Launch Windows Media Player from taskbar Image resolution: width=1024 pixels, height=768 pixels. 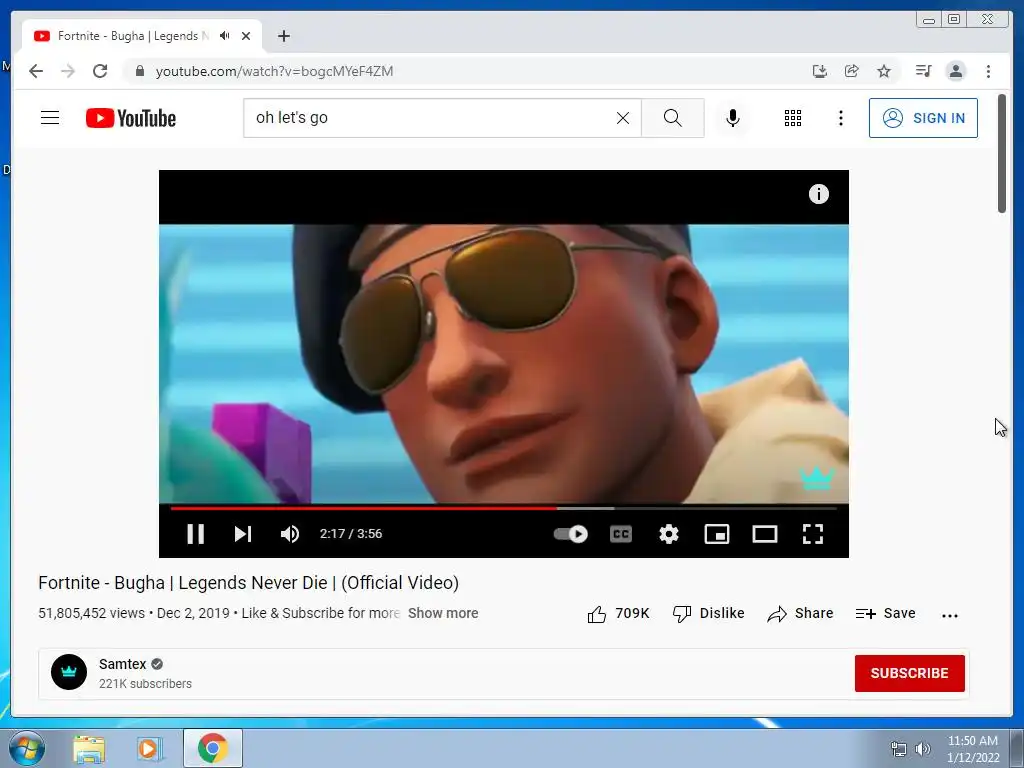[x=149, y=749]
